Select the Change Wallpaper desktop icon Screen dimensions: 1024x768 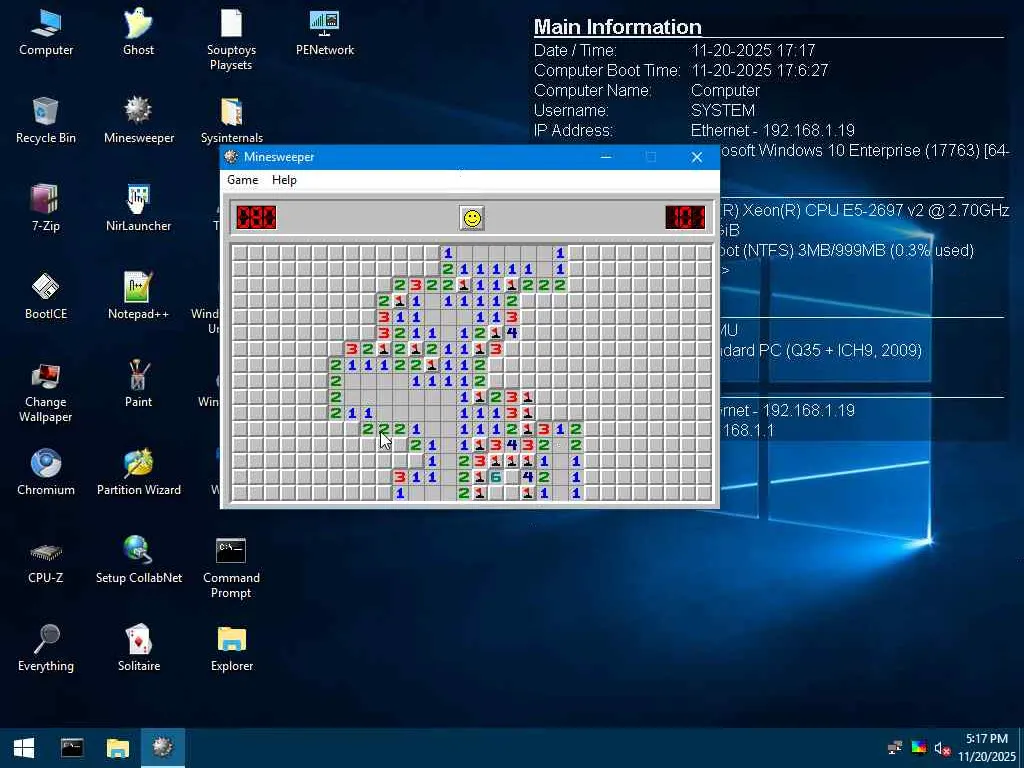[46, 392]
